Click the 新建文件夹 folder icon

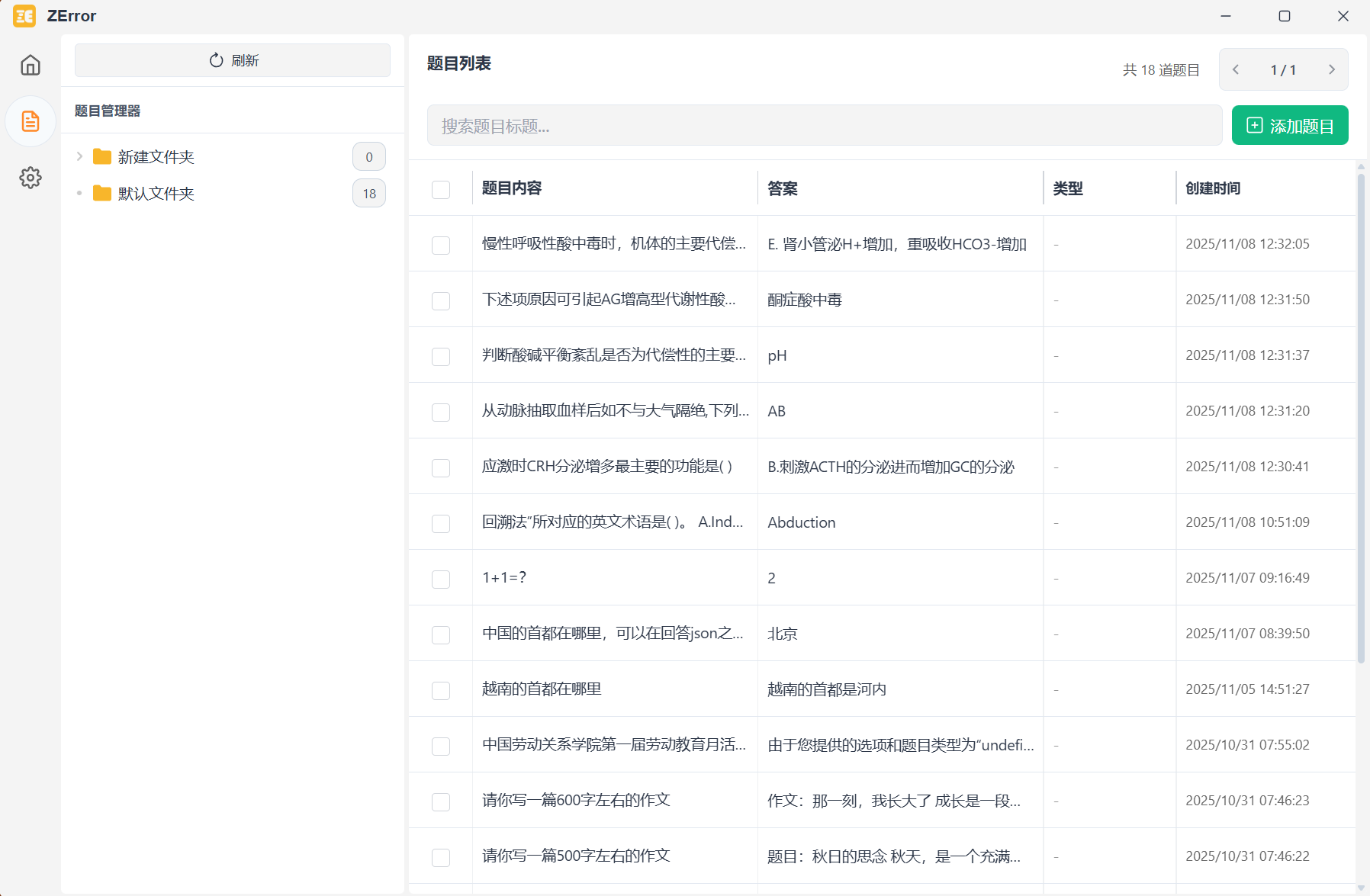102,157
